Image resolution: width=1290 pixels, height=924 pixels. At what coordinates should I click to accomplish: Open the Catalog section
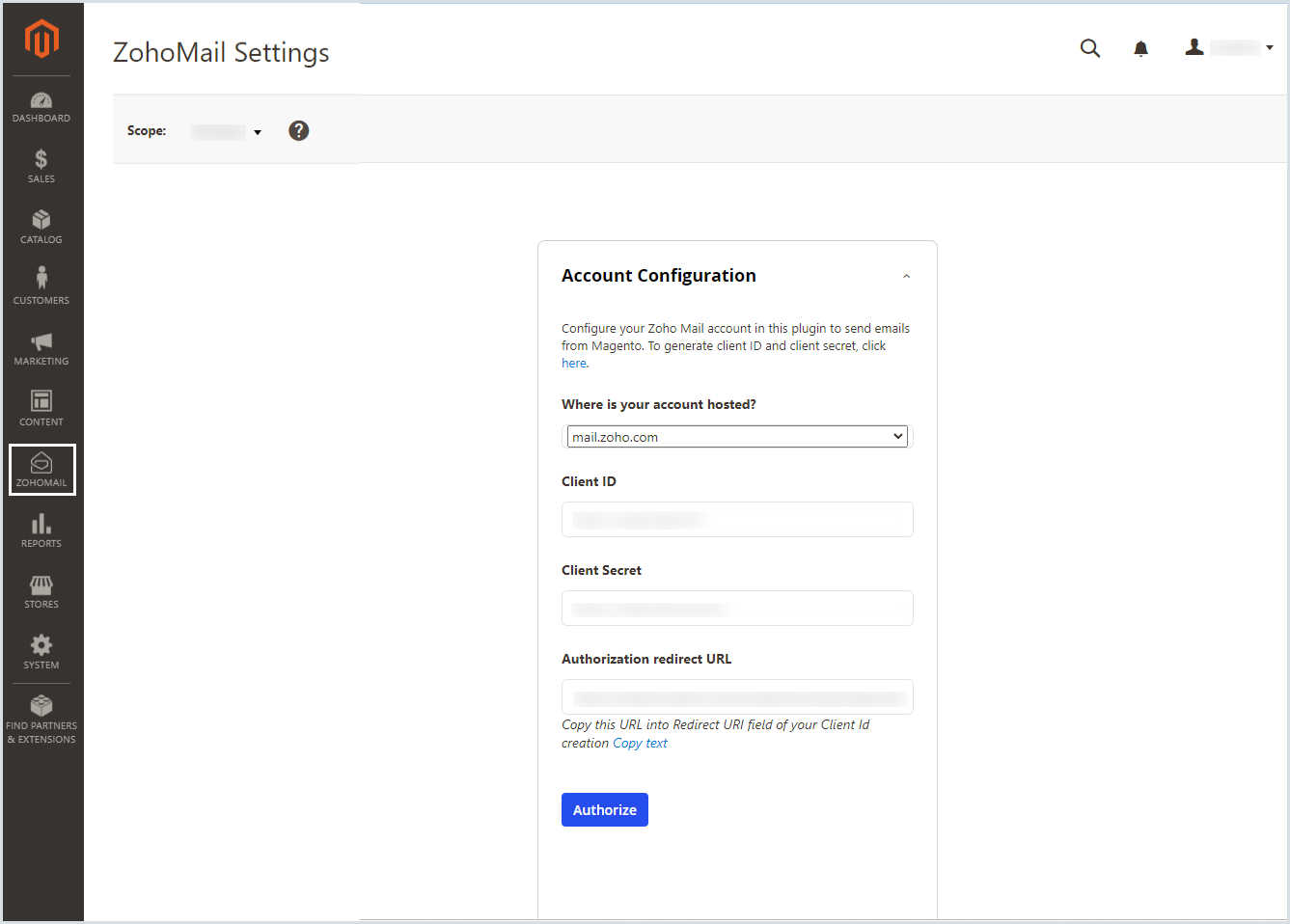point(41,228)
